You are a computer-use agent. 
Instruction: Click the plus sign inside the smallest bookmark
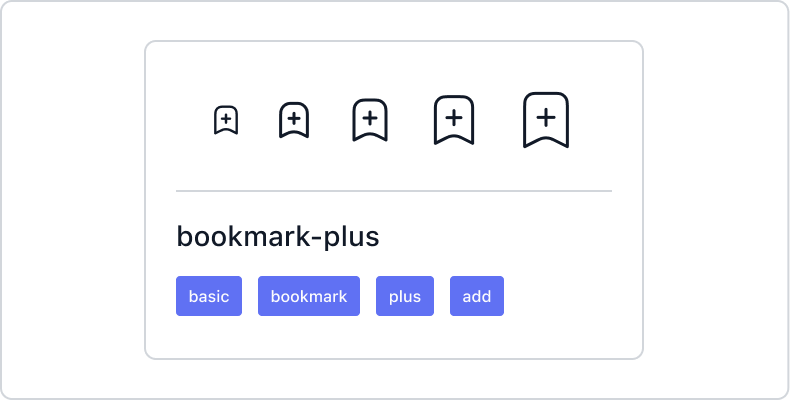click(226, 119)
